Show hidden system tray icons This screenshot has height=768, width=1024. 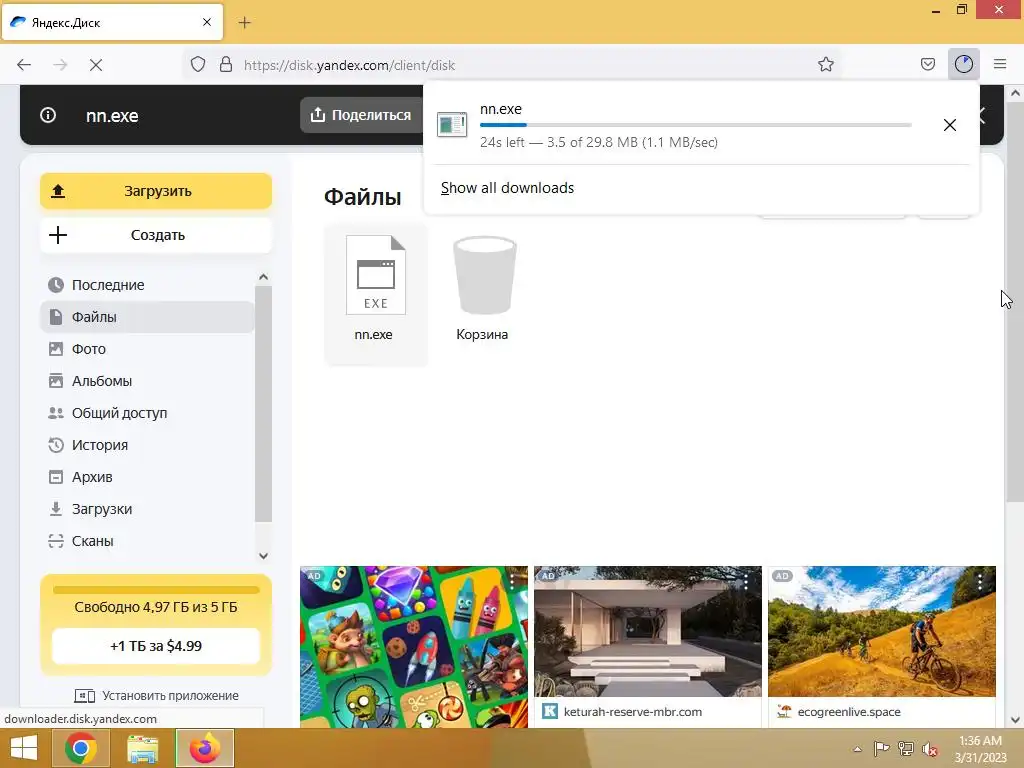click(x=857, y=749)
